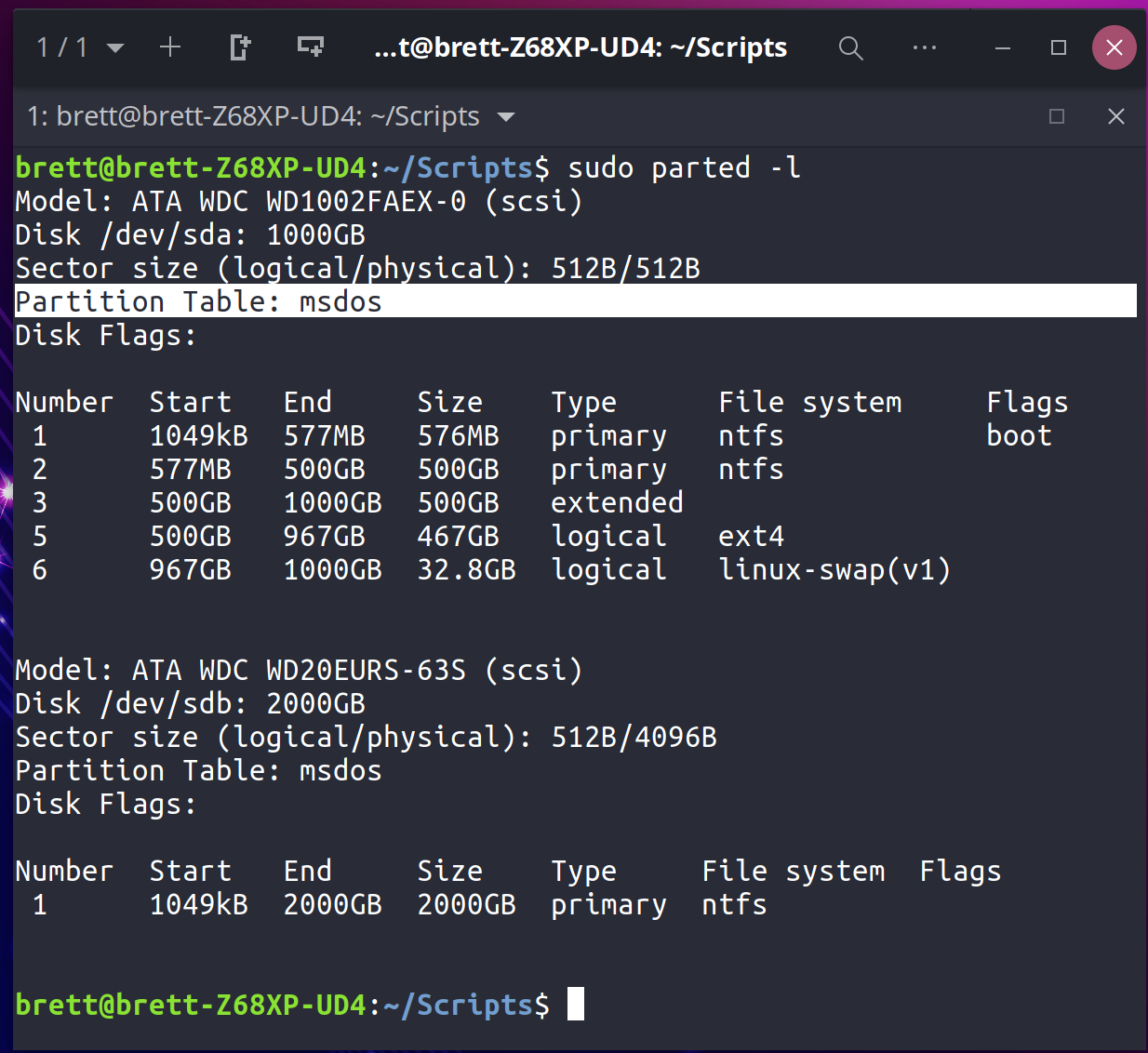Open the terminal title dropdown chevron

point(505,117)
